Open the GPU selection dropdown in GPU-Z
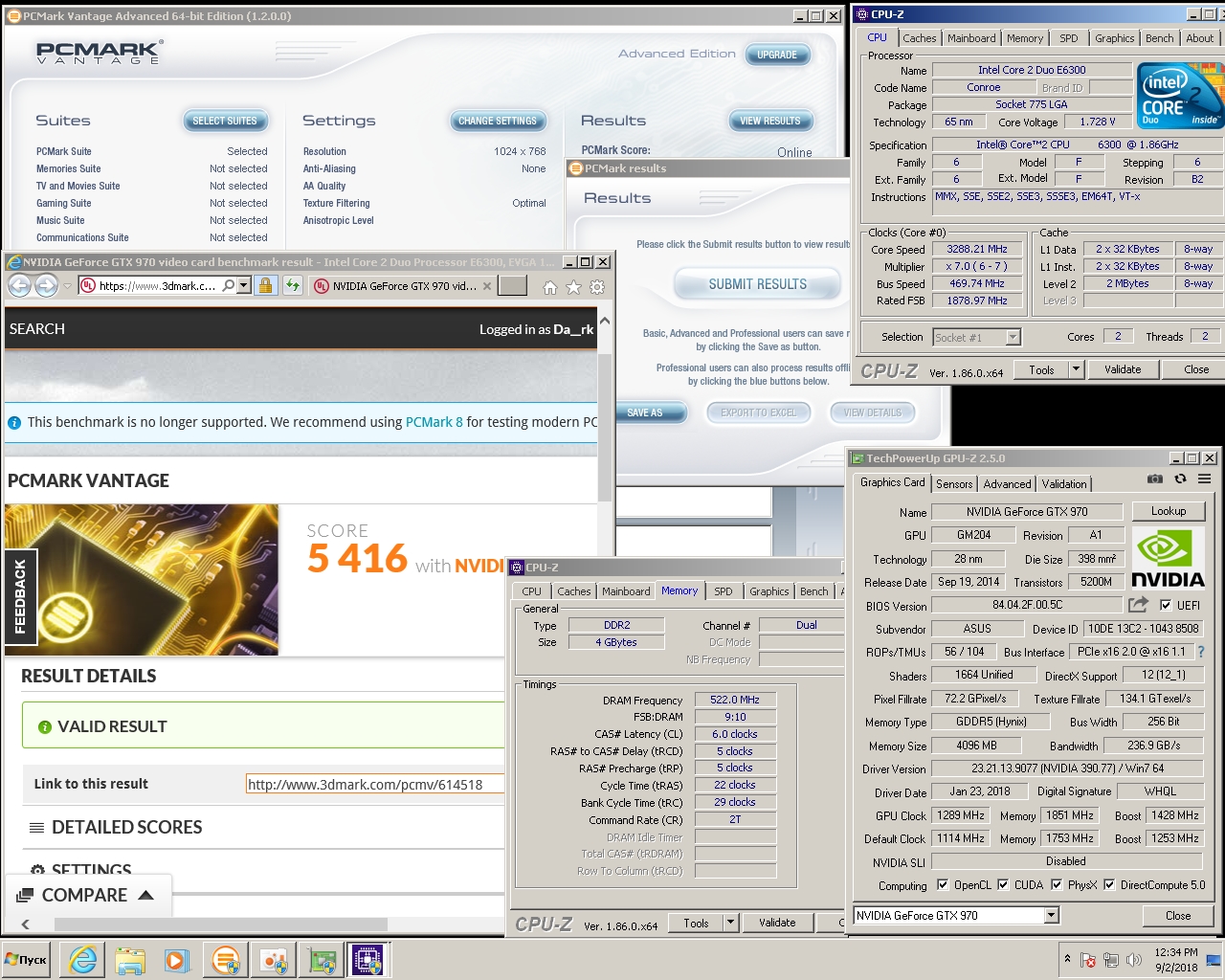 pos(1051,916)
